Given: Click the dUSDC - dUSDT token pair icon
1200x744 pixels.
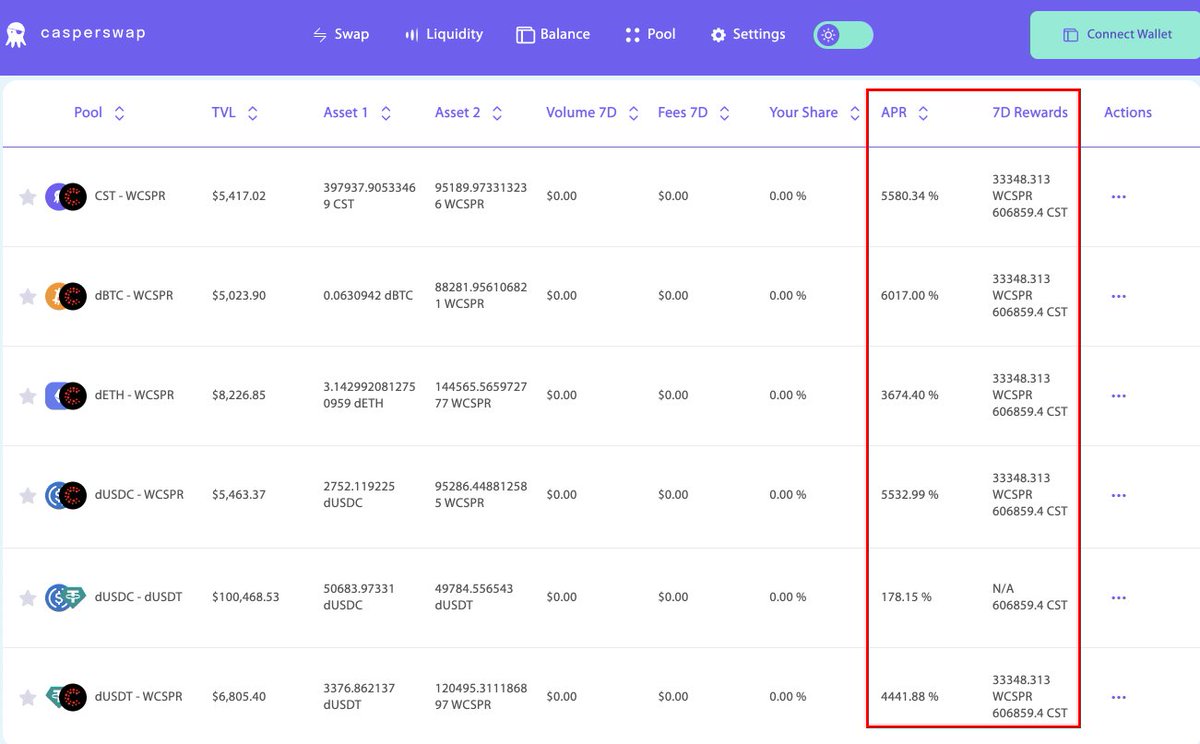Looking at the screenshot, I should point(66,598).
